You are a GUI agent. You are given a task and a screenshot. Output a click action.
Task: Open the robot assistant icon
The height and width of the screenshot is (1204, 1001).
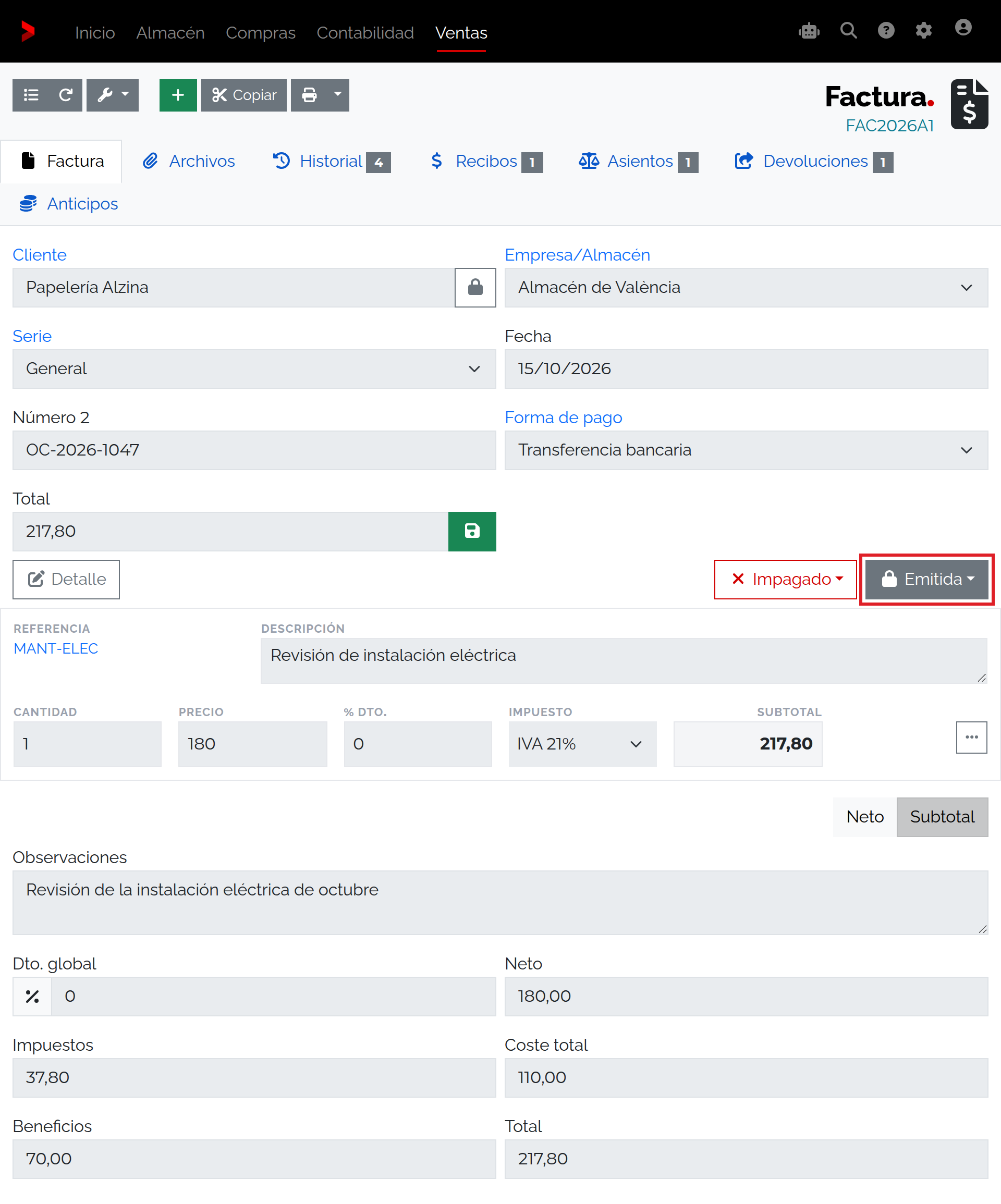(809, 30)
